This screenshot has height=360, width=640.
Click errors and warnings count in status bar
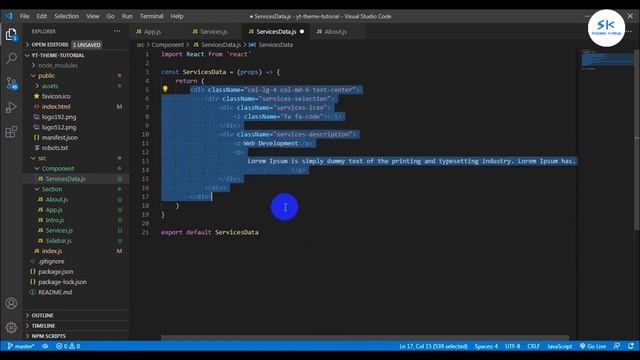[x=68, y=346]
